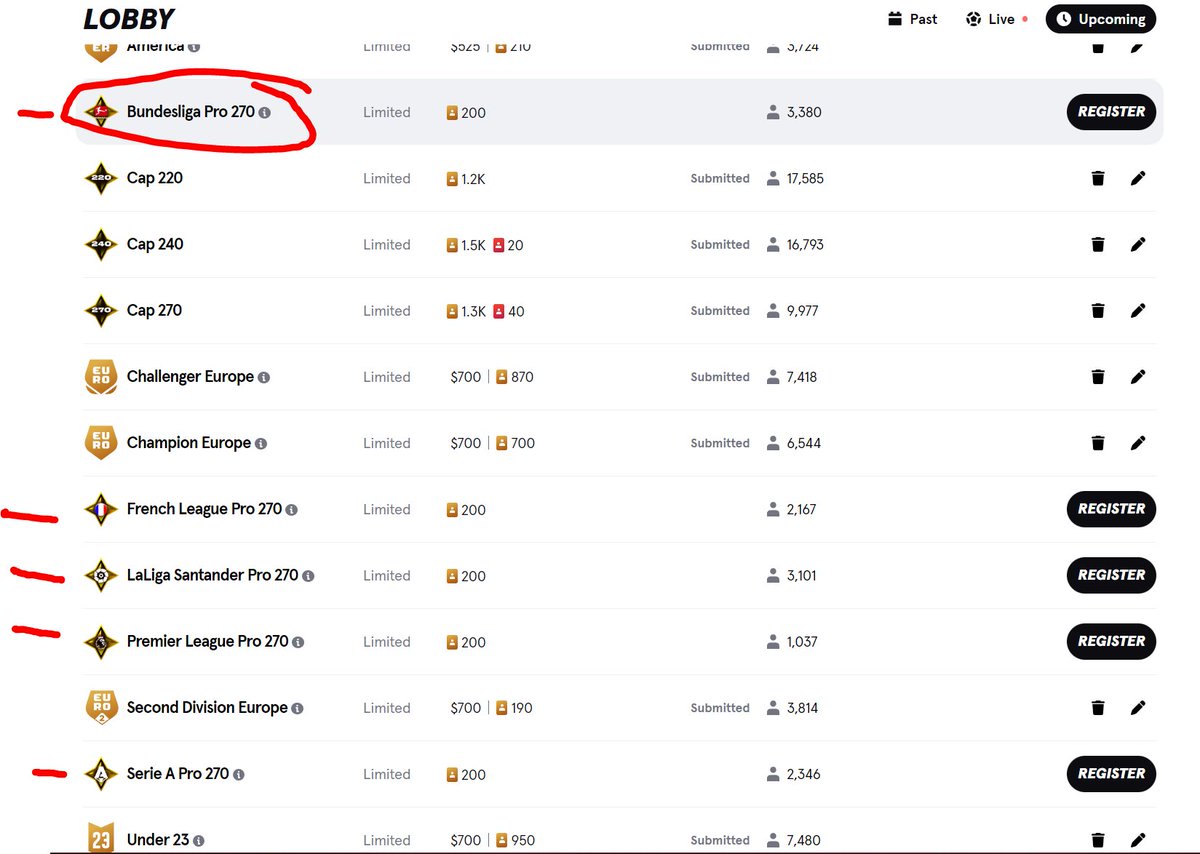Go to the LOBBY heading
Image resolution: width=1200 pixels, height=854 pixels.
pos(129,19)
